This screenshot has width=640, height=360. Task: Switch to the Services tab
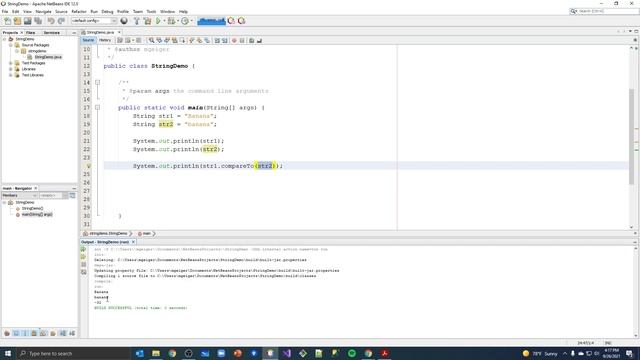point(51,33)
